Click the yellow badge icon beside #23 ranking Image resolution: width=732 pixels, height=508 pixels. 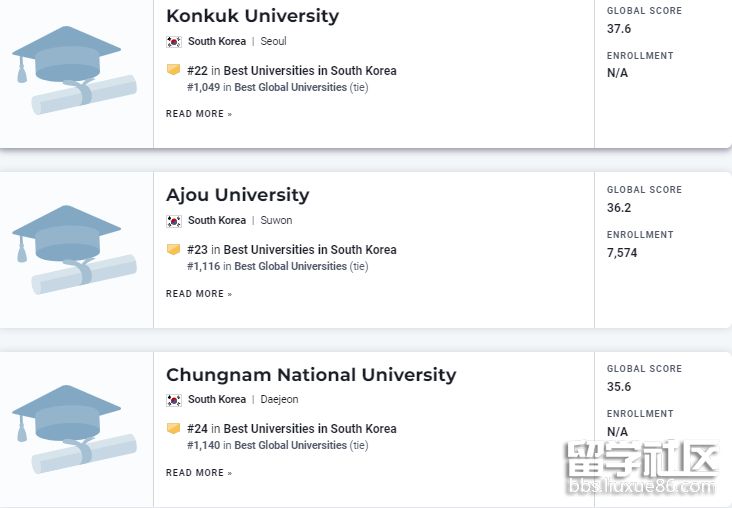[x=173, y=249]
